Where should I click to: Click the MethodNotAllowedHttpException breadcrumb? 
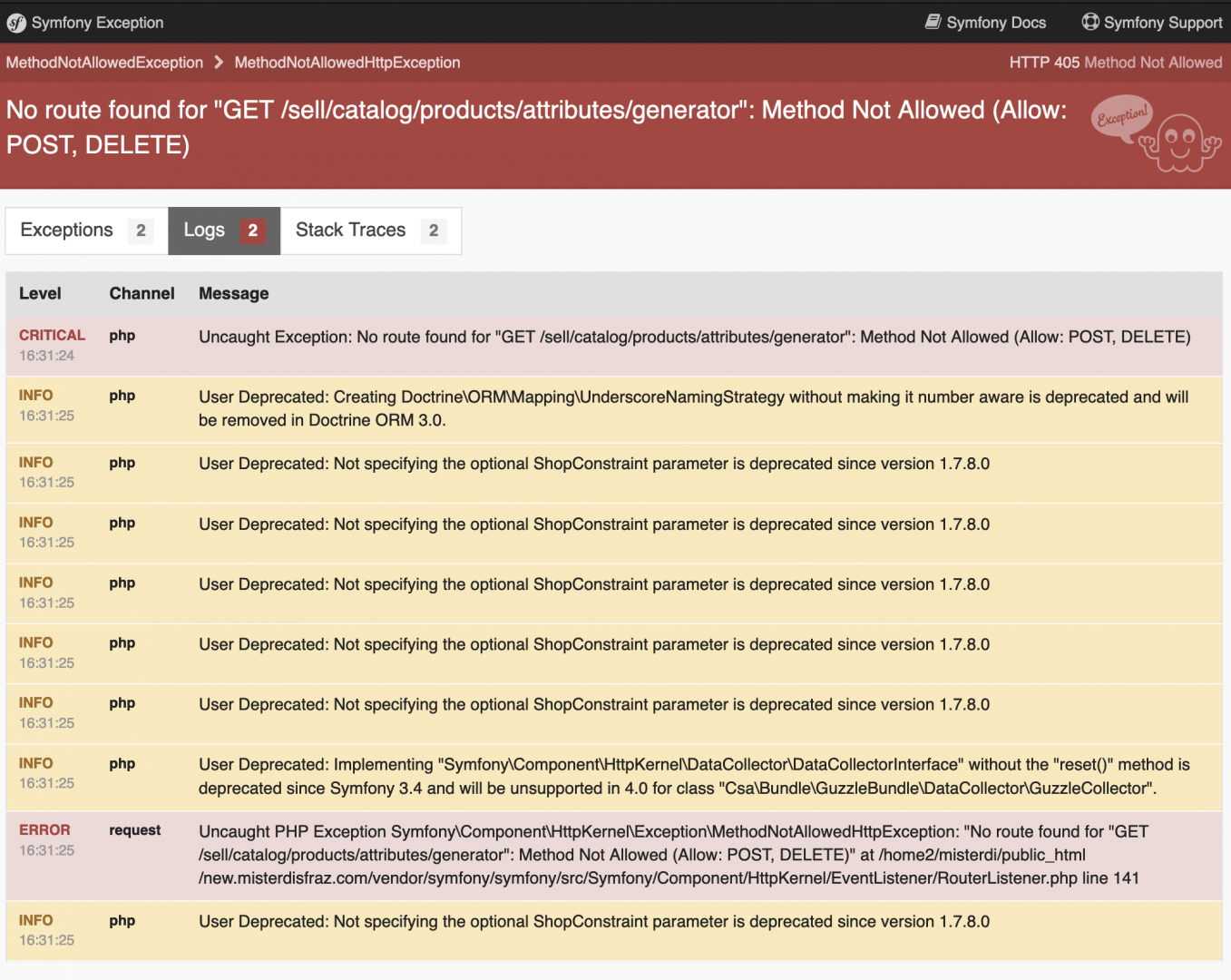pos(347,63)
